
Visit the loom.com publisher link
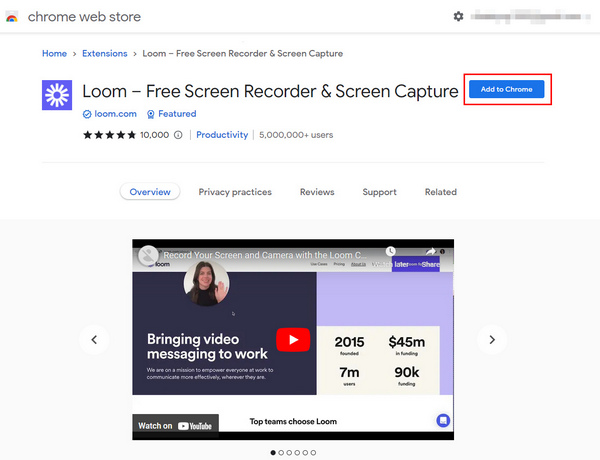click(x=116, y=114)
